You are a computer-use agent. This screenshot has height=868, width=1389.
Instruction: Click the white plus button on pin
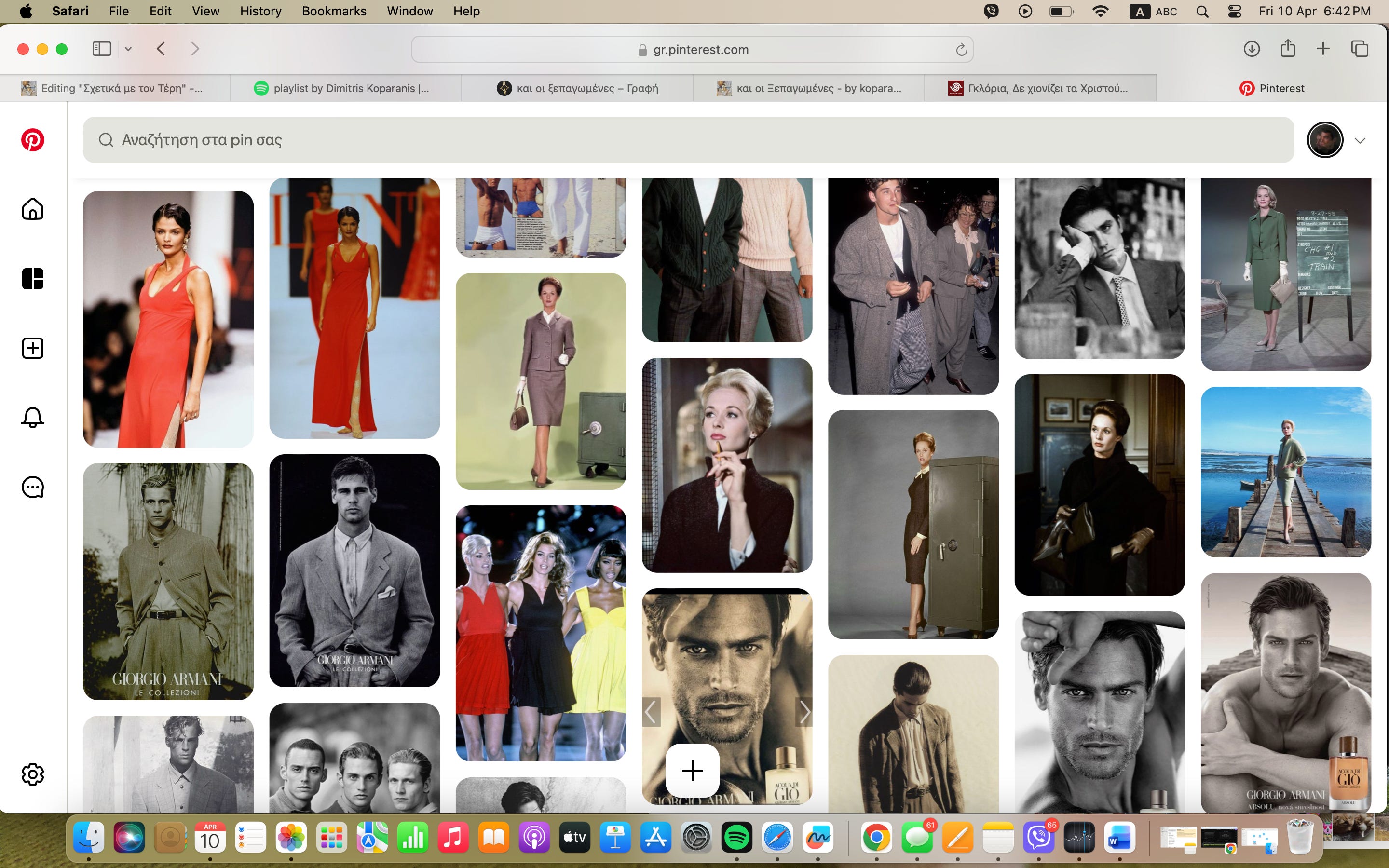point(692,771)
